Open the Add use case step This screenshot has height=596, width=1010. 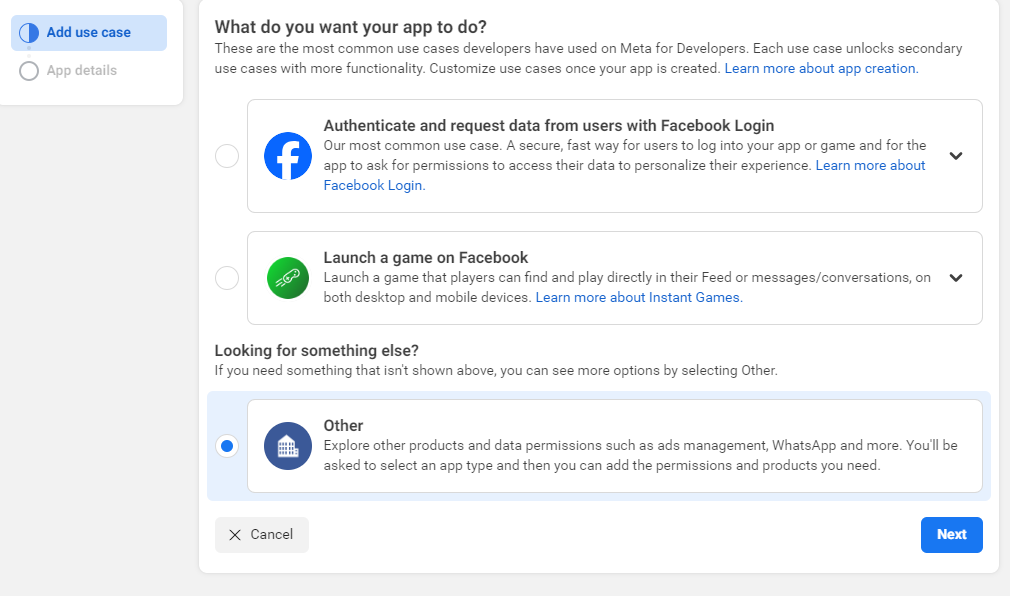(x=89, y=33)
